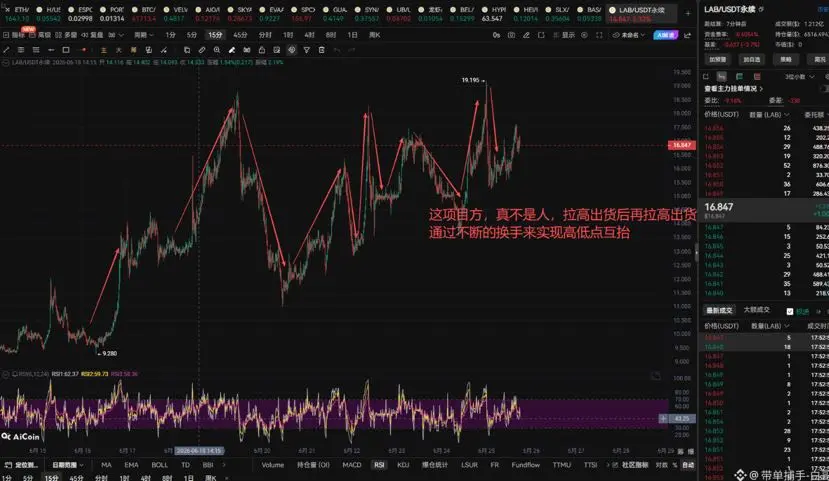Click the 策略 strategy button
The width and height of the screenshot is (829, 481).
tap(786, 59)
